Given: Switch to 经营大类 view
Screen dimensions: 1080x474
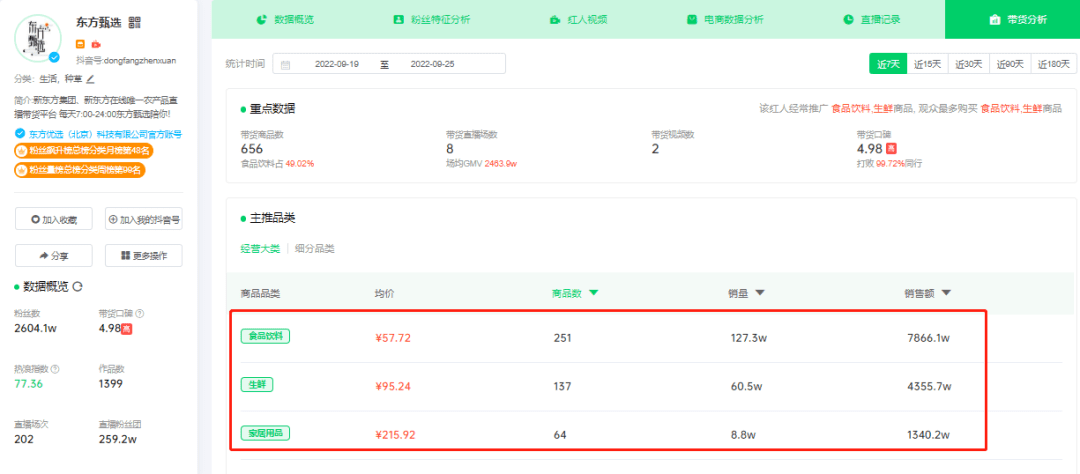Looking at the screenshot, I should click(260, 249).
